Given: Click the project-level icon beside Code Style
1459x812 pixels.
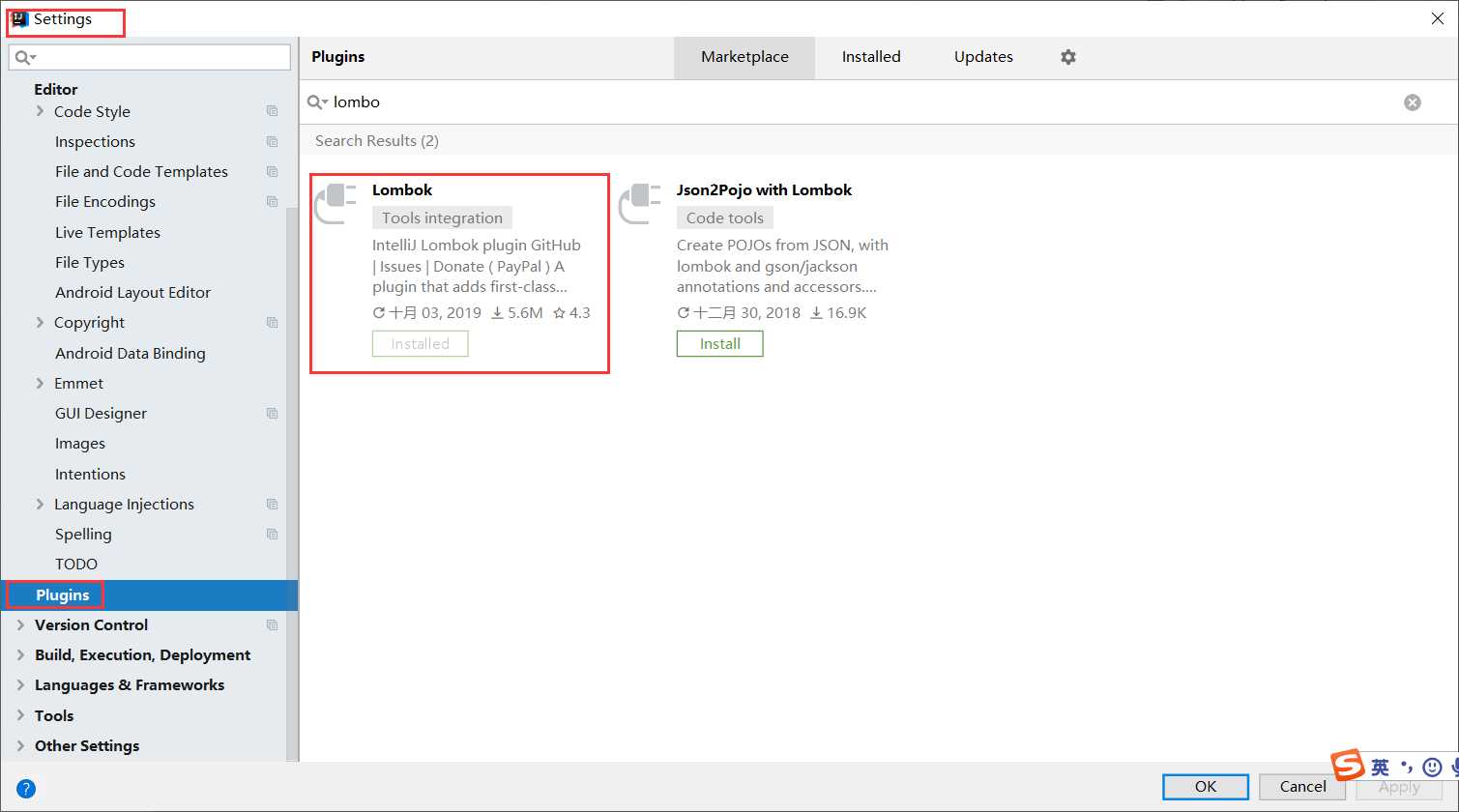Looking at the screenshot, I should (272, 111).
